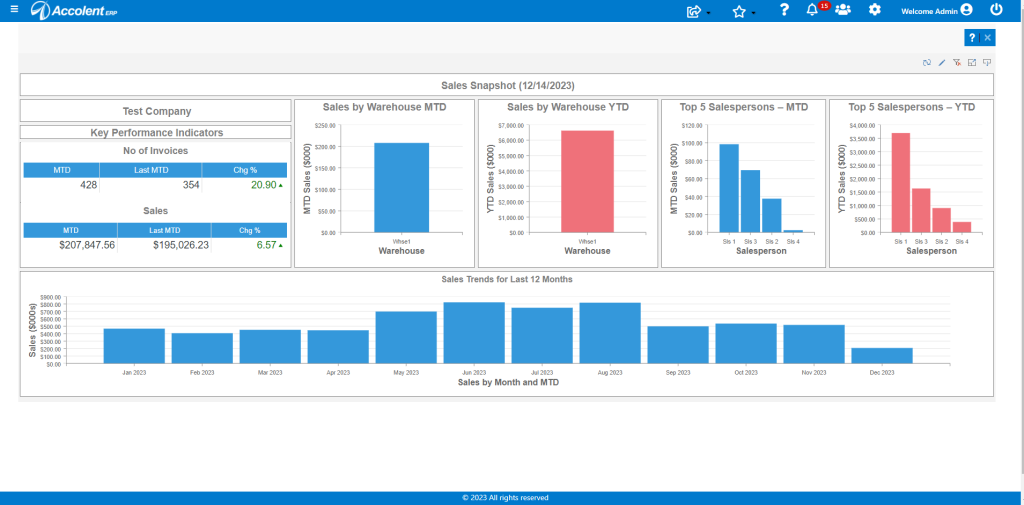Click the pin icon in dashboard toolbar
Screen dimensions: 1024x505
[987, 63]
